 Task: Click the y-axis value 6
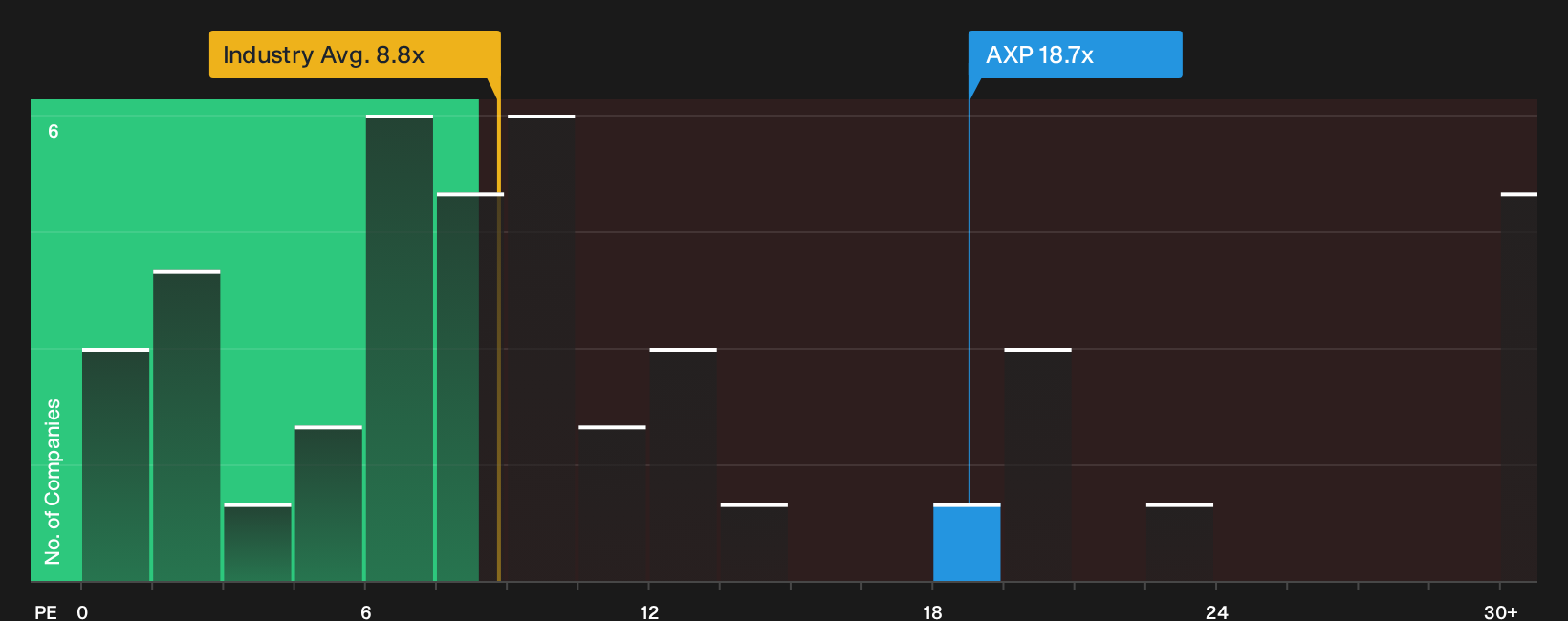tap(54, 132)
